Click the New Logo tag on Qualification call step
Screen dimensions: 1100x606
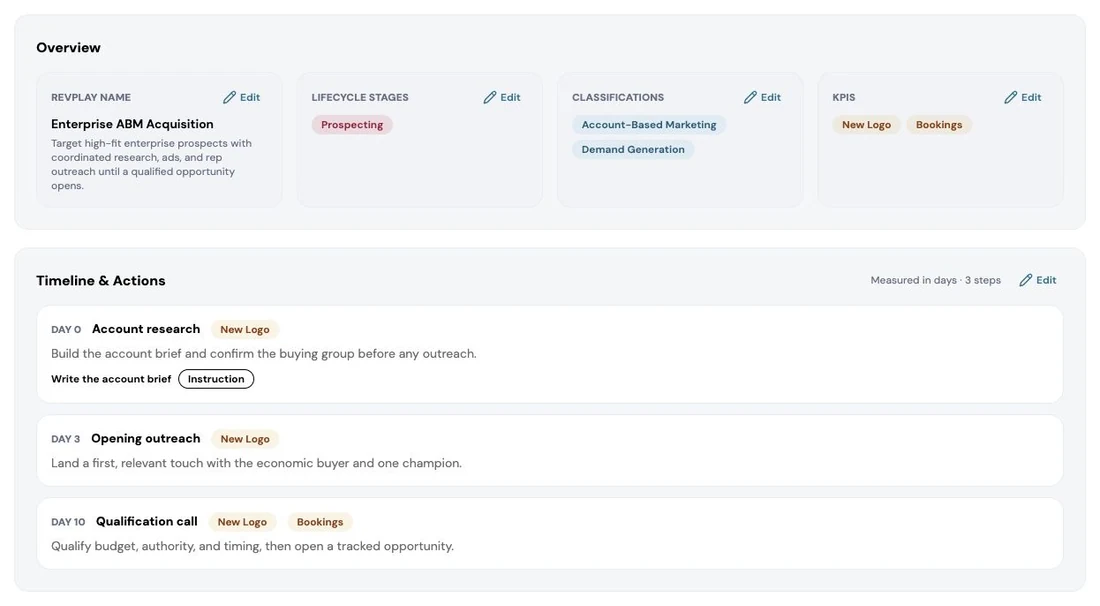click(242, 522)
